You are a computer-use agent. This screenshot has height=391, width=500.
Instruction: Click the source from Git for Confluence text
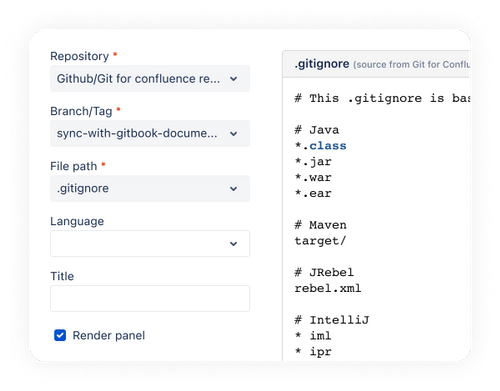click(411, 64)
